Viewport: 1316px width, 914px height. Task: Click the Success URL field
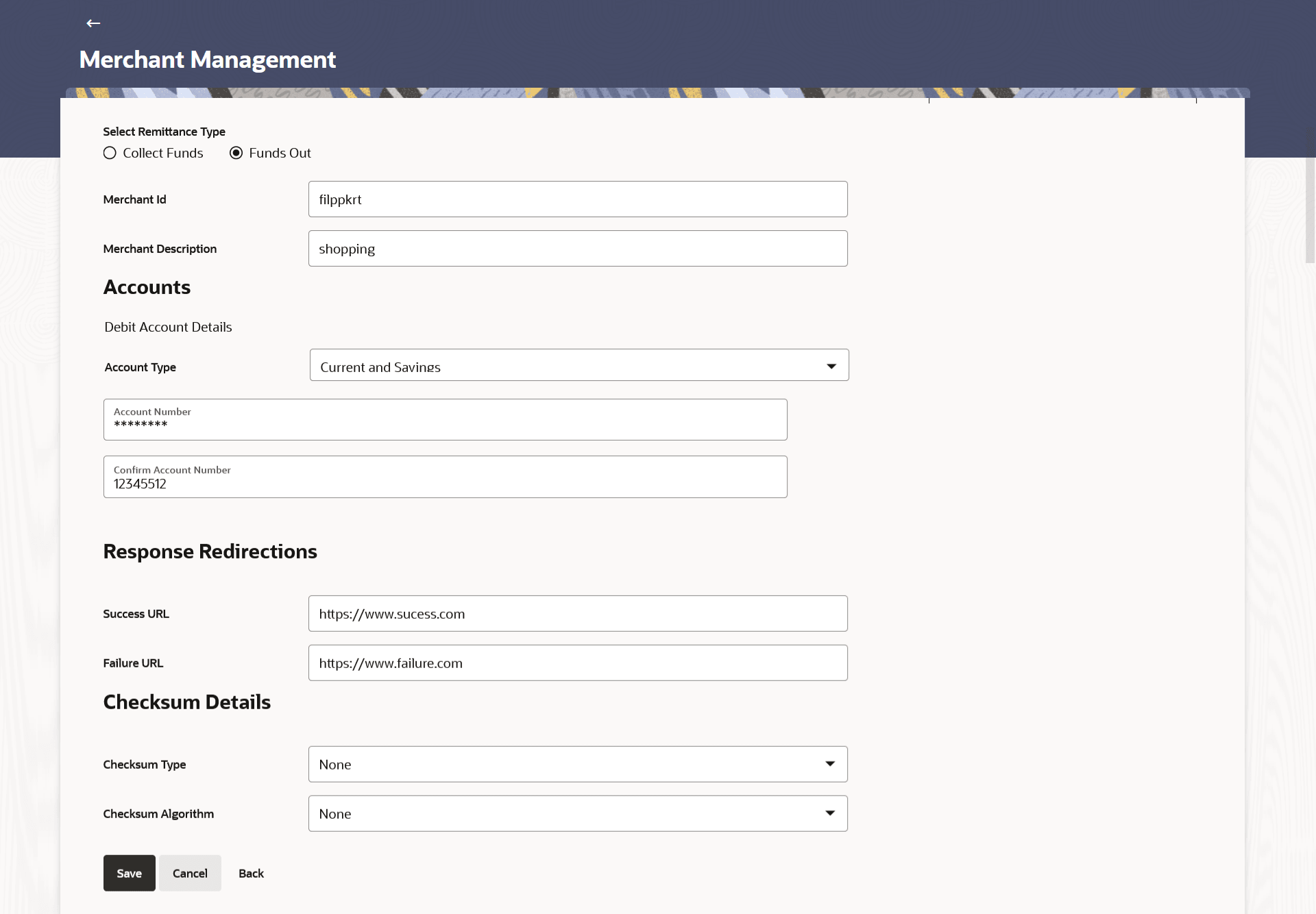pos(577,614)
